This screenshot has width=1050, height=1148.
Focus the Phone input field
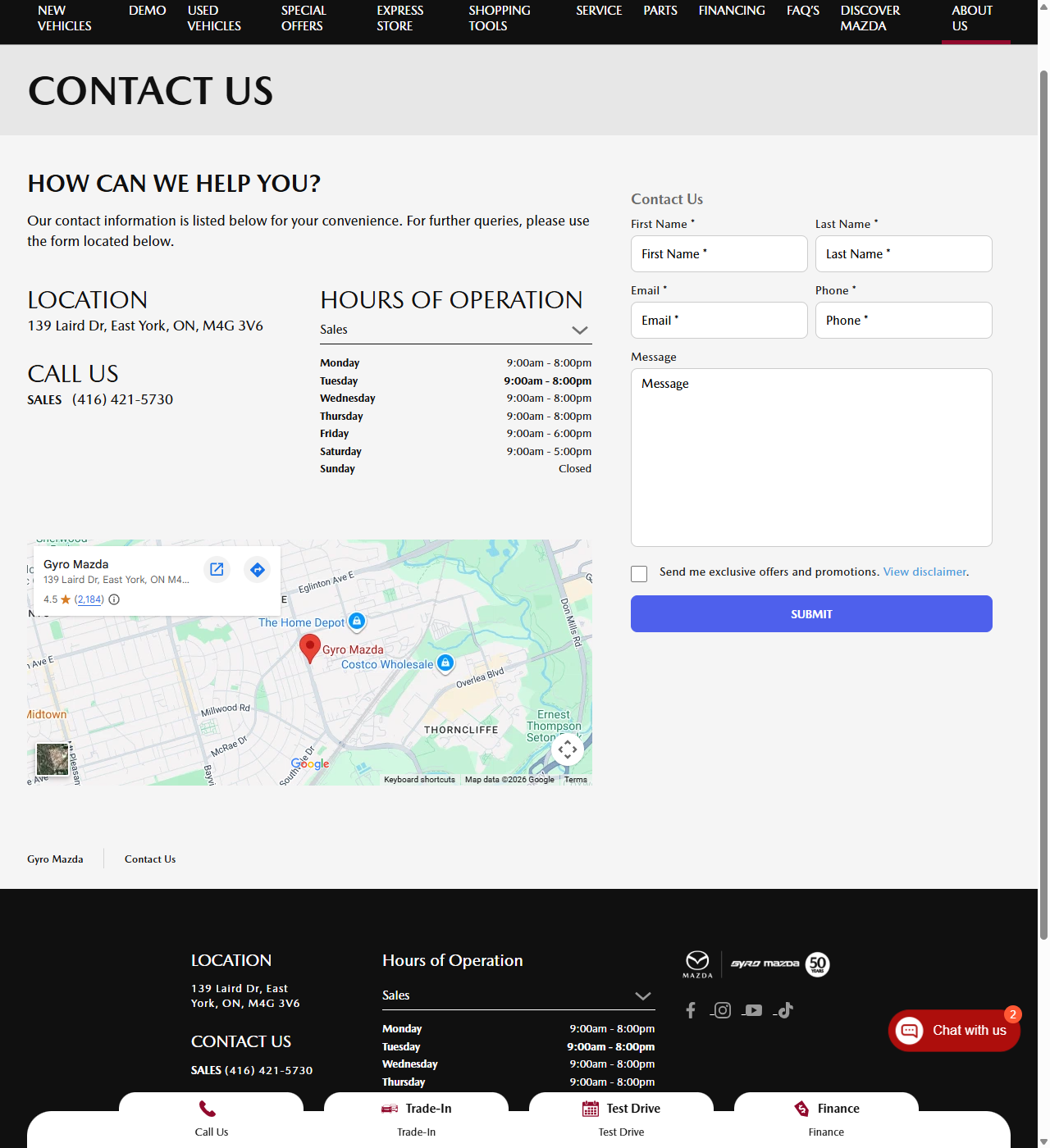[x=904, y=320]
